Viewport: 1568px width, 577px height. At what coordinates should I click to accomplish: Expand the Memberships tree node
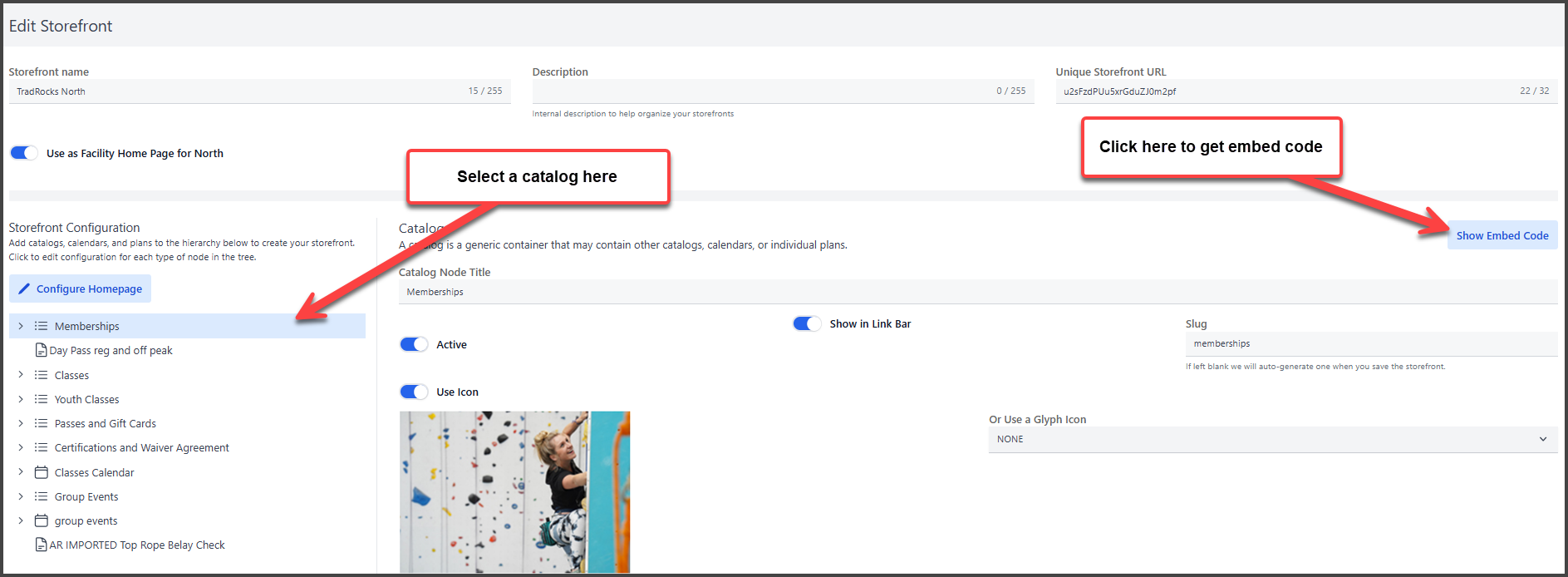(x=21, y=326)
